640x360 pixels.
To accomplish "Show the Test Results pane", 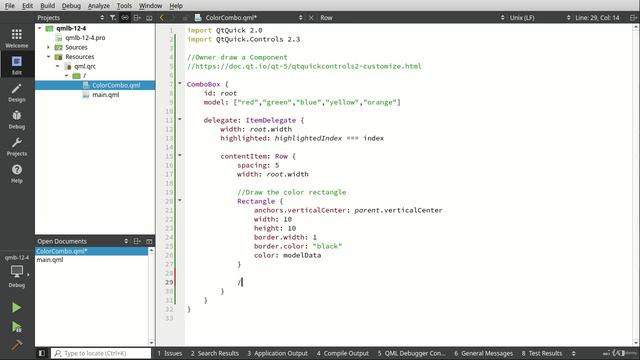I will click(x=542, y=353).
